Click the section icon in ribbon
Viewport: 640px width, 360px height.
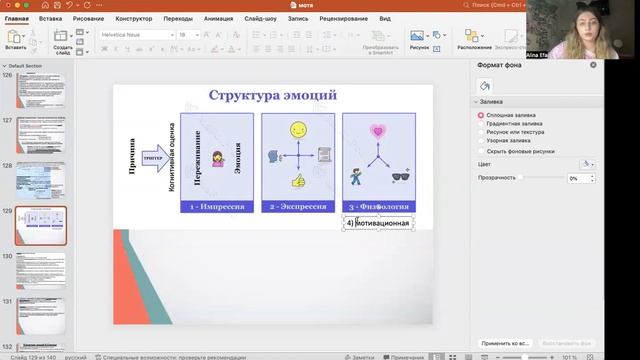point(80,52)
